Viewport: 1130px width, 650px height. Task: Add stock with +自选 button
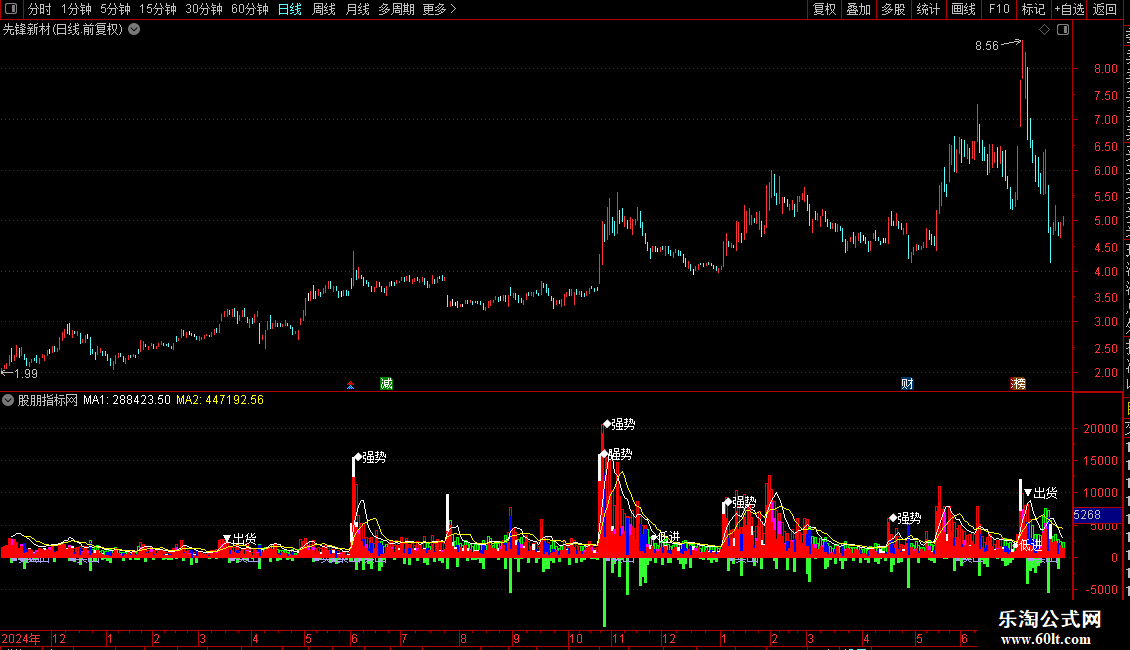point(1069,9)
